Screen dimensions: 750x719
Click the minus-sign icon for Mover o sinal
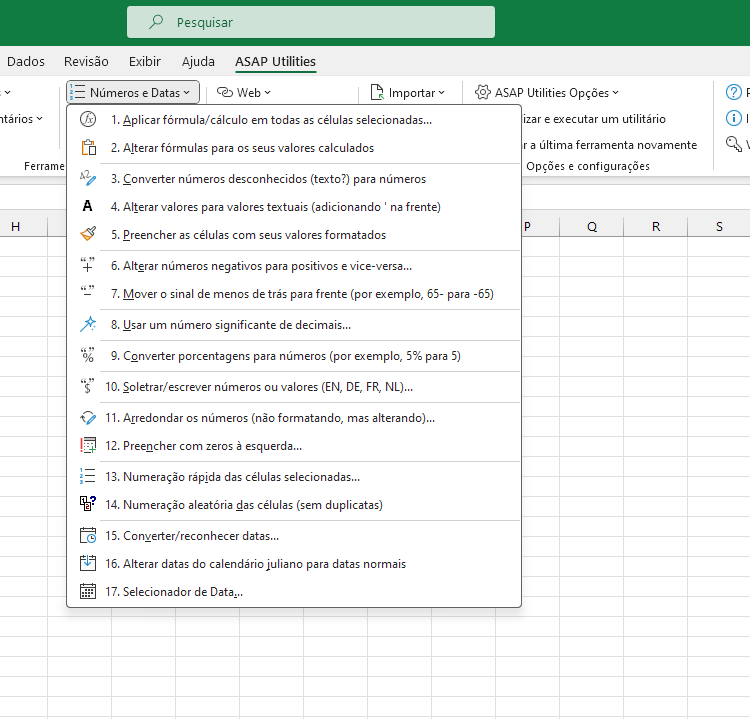(88, 291)
